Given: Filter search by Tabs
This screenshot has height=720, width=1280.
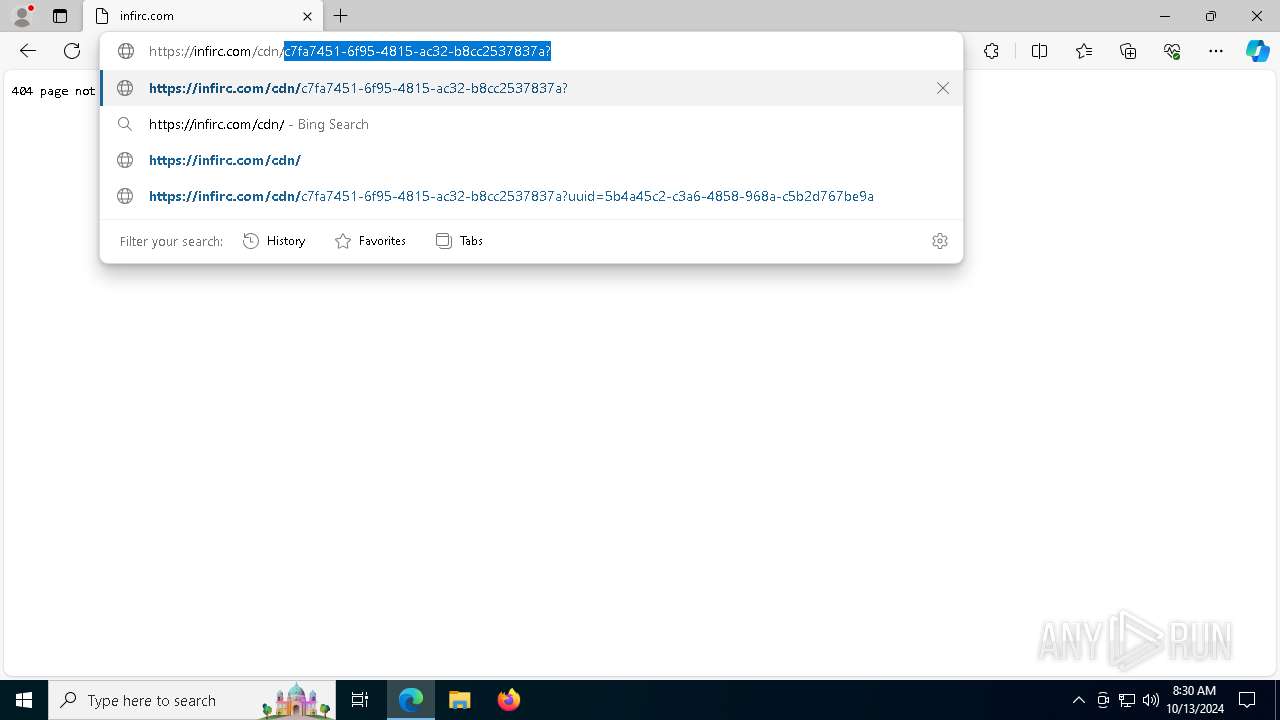Looking at the screenshot, I should (x=460, y=241).
